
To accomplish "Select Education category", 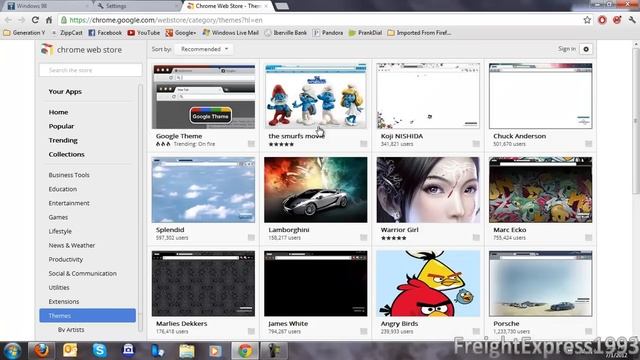I will click(x=62, y=189).
